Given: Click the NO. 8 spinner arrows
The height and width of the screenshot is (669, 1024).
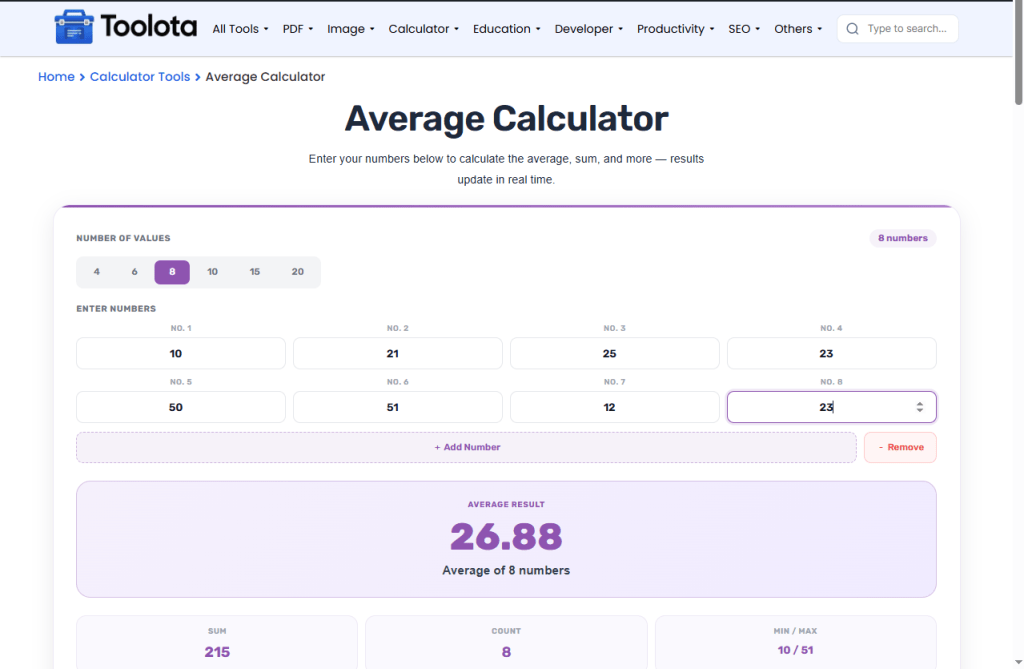Looking at the screenshot, I should pos(920,407).
